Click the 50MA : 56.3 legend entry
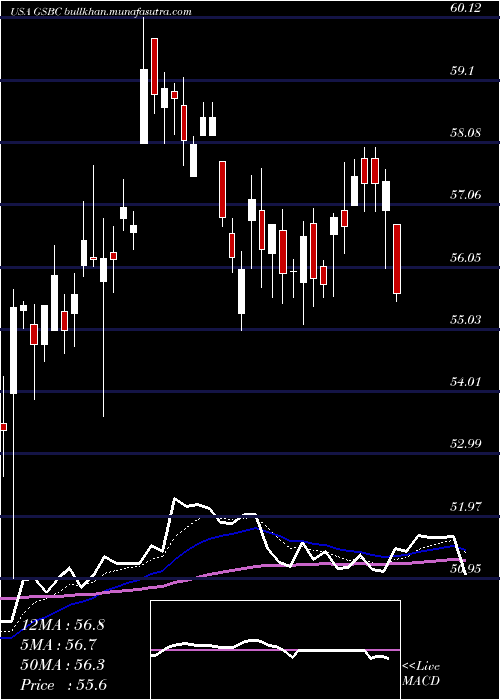 coord(62,665)
